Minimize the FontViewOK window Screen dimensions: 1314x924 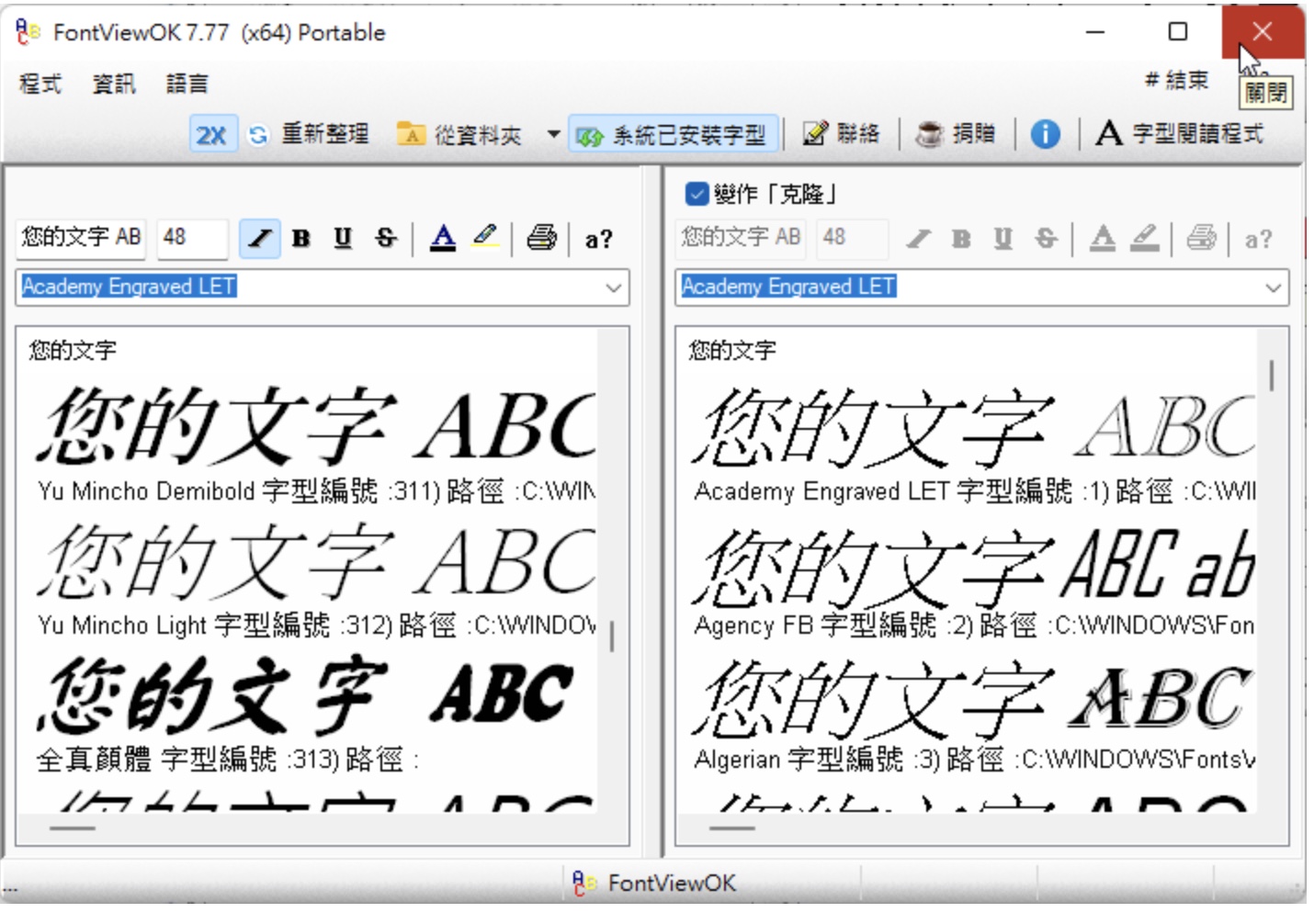coord(1095,32)
